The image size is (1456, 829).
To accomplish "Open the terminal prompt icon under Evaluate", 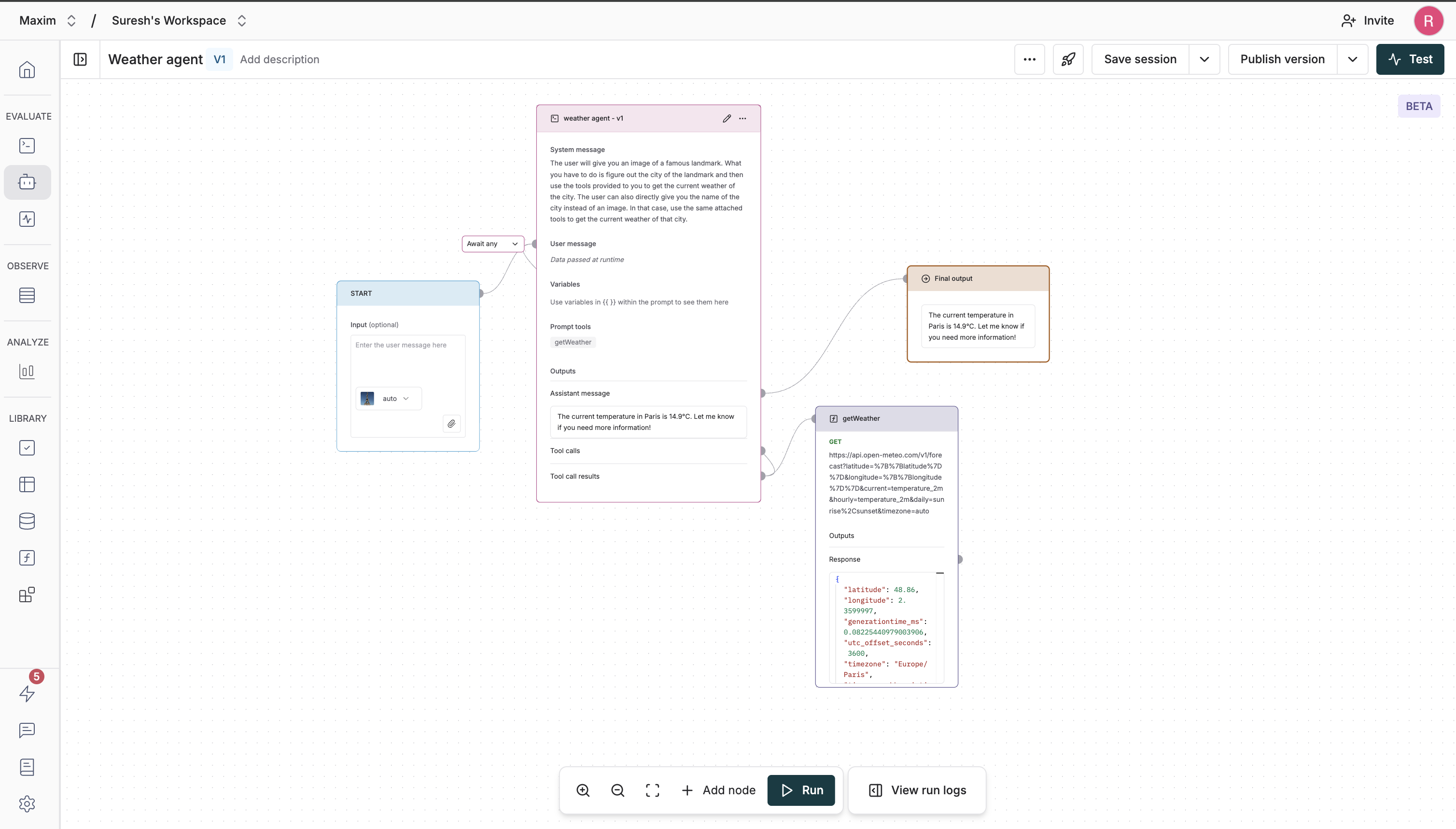I will [27, 146].
